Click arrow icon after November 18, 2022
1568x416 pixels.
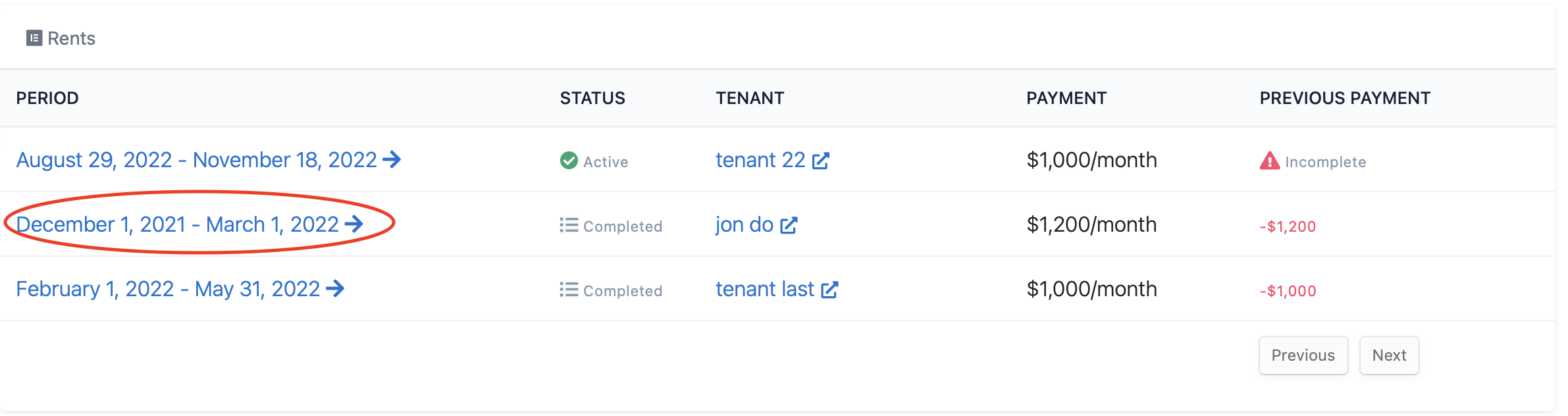click(392, 159)
